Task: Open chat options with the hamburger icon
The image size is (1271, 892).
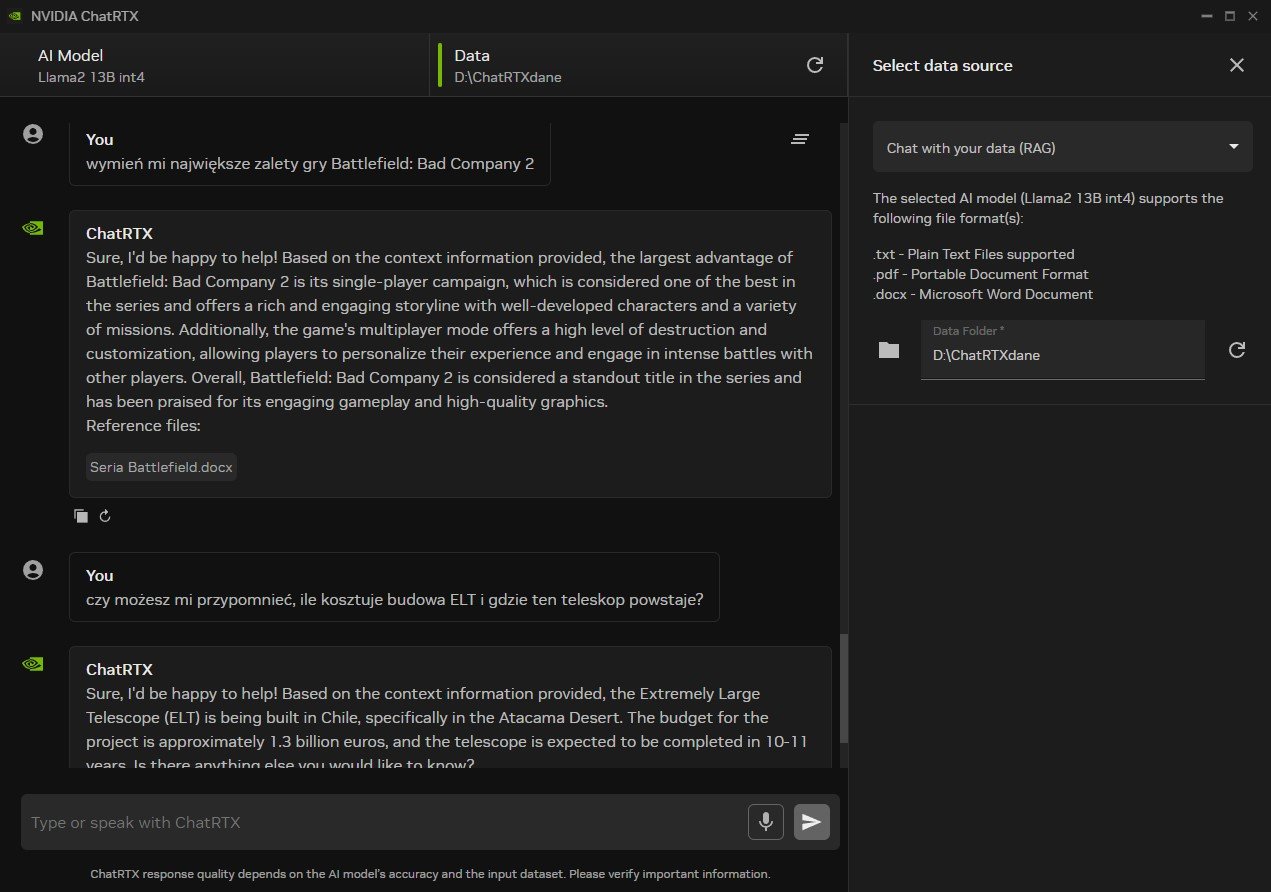Action: [x=800, y=139]
